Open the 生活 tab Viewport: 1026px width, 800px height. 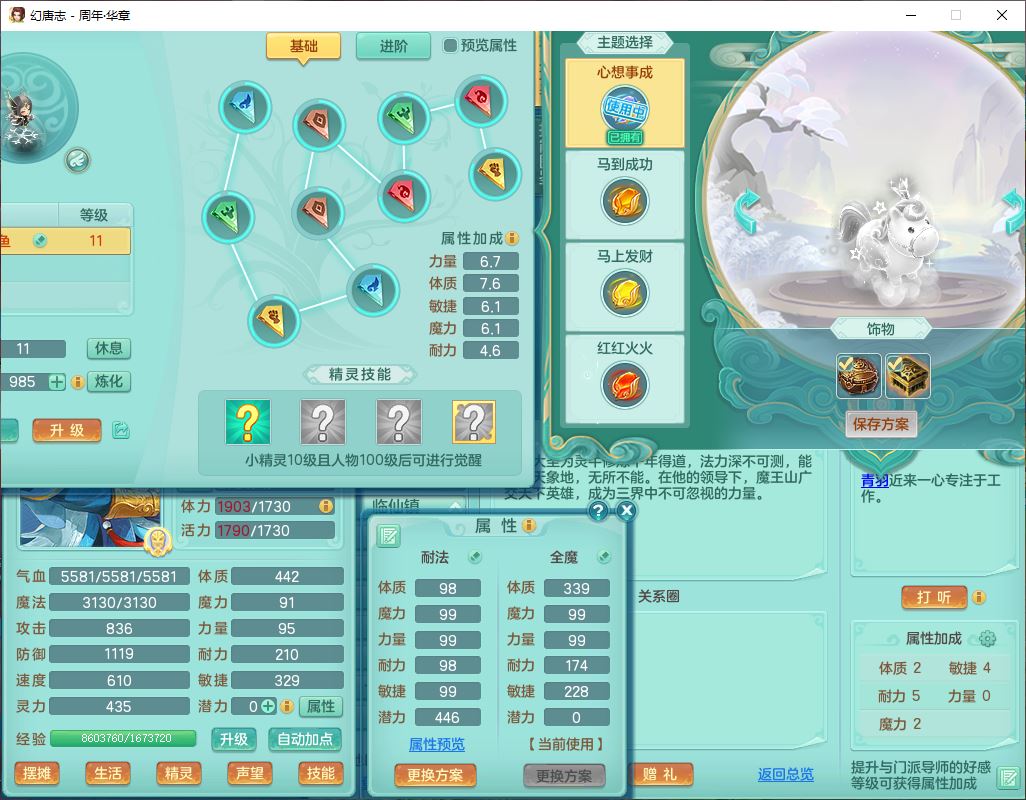tap(108, 774)
